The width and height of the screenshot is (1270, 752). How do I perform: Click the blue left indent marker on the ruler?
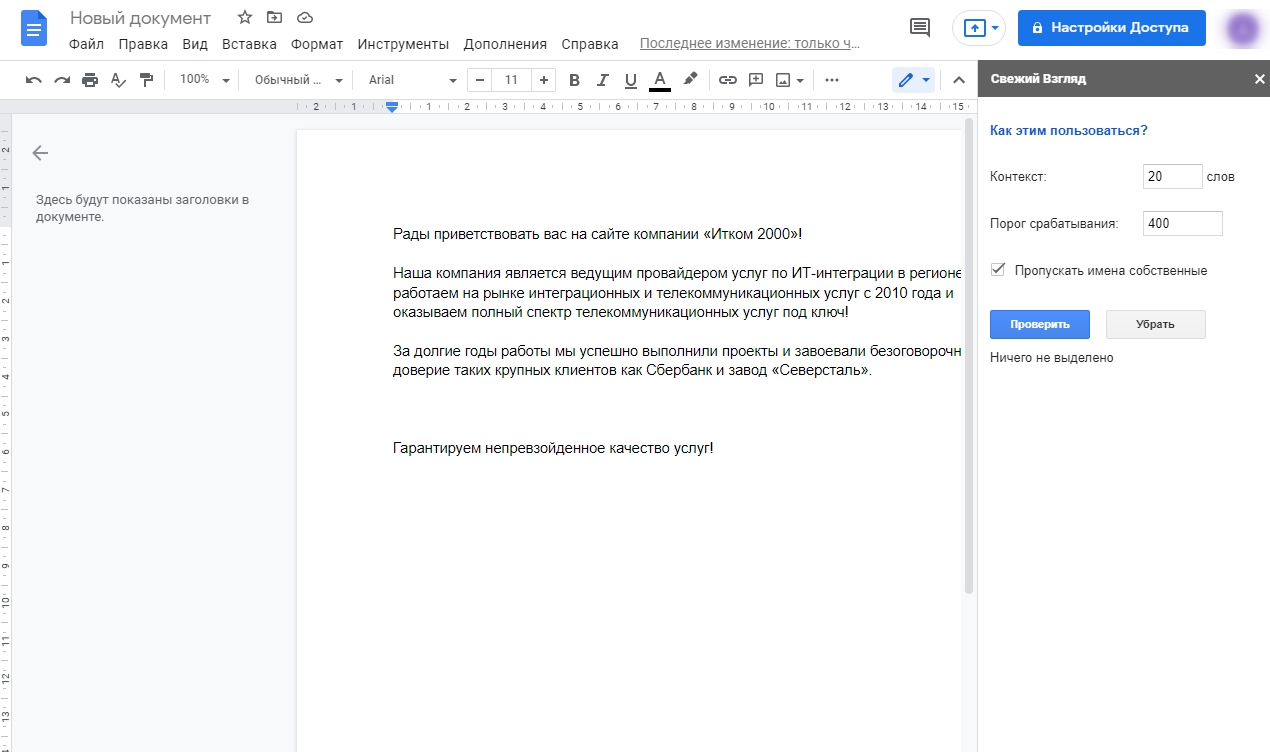coord(392,107)
